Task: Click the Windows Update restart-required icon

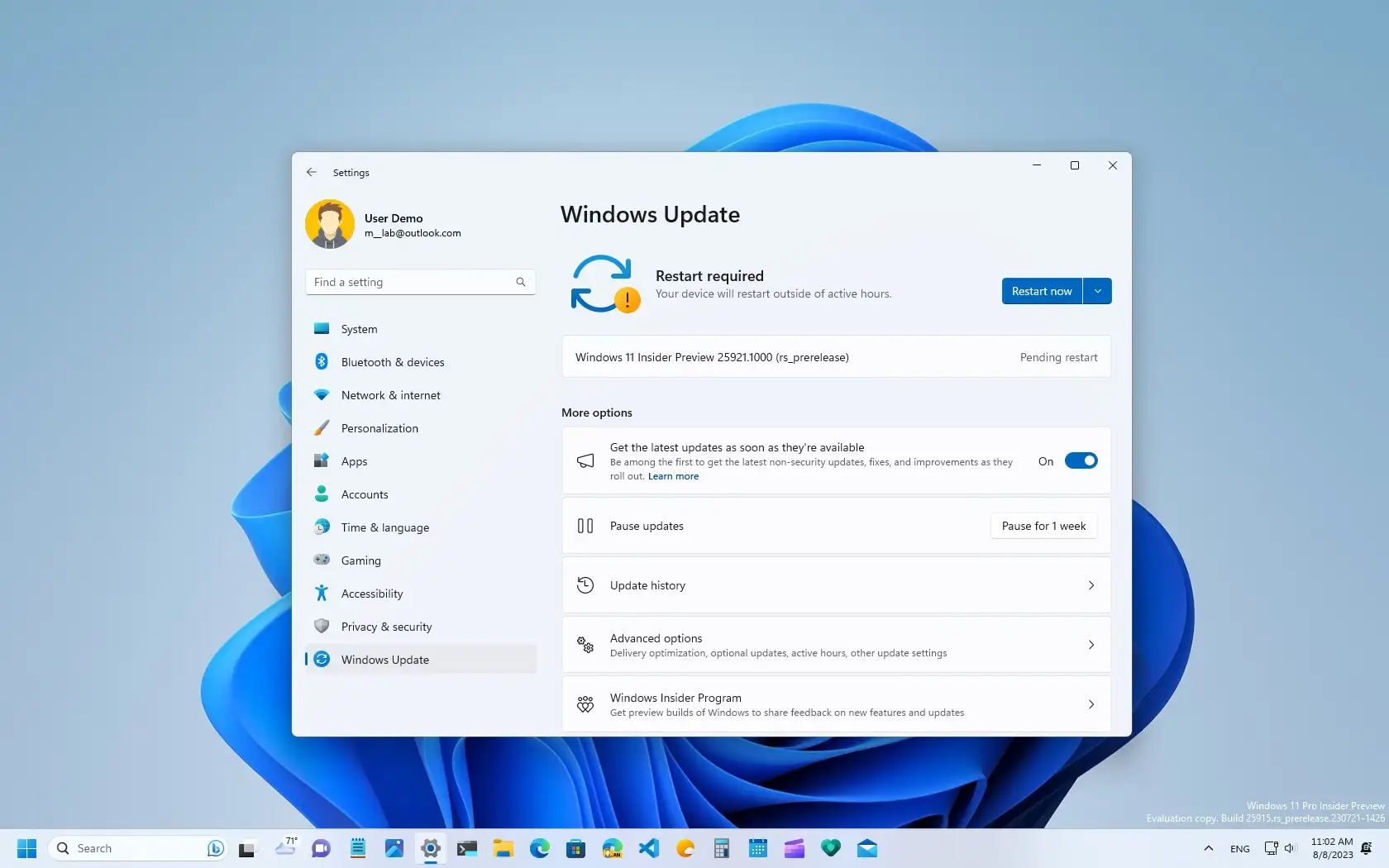Action: [x=604, y=284]
